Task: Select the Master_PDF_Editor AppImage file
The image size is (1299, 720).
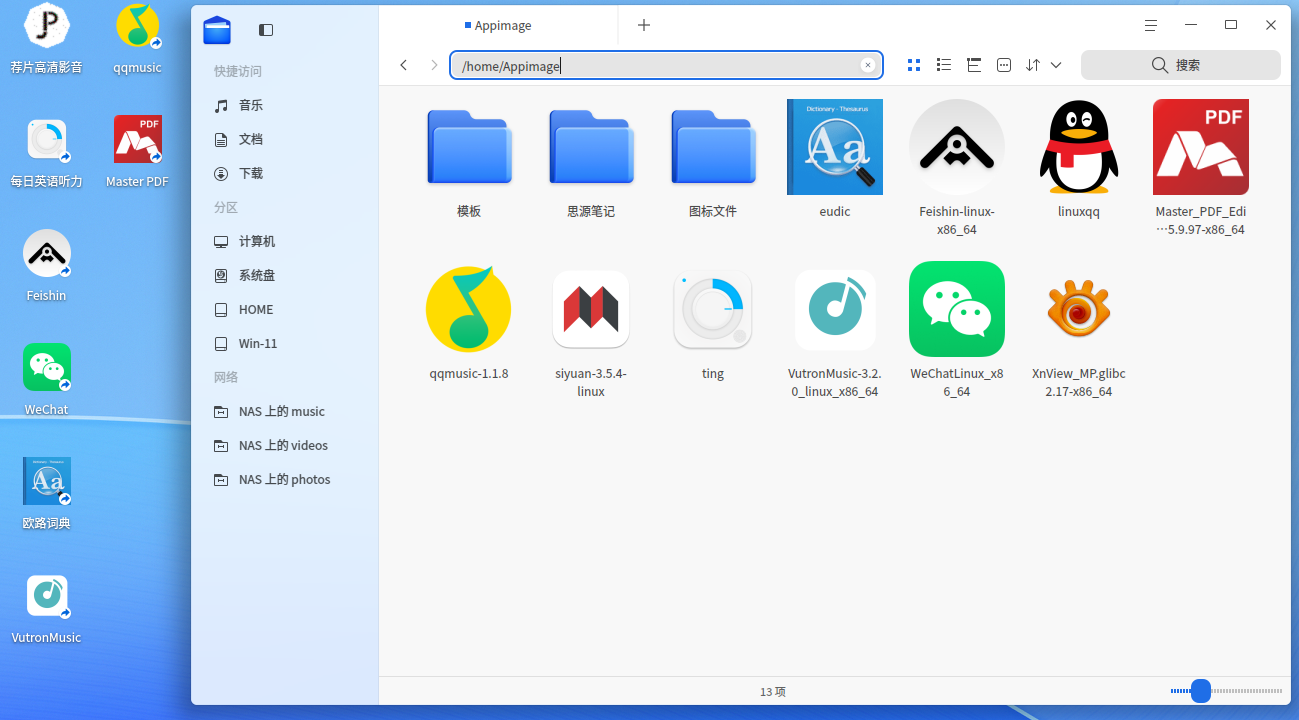Action: (x=1200, y=147)
